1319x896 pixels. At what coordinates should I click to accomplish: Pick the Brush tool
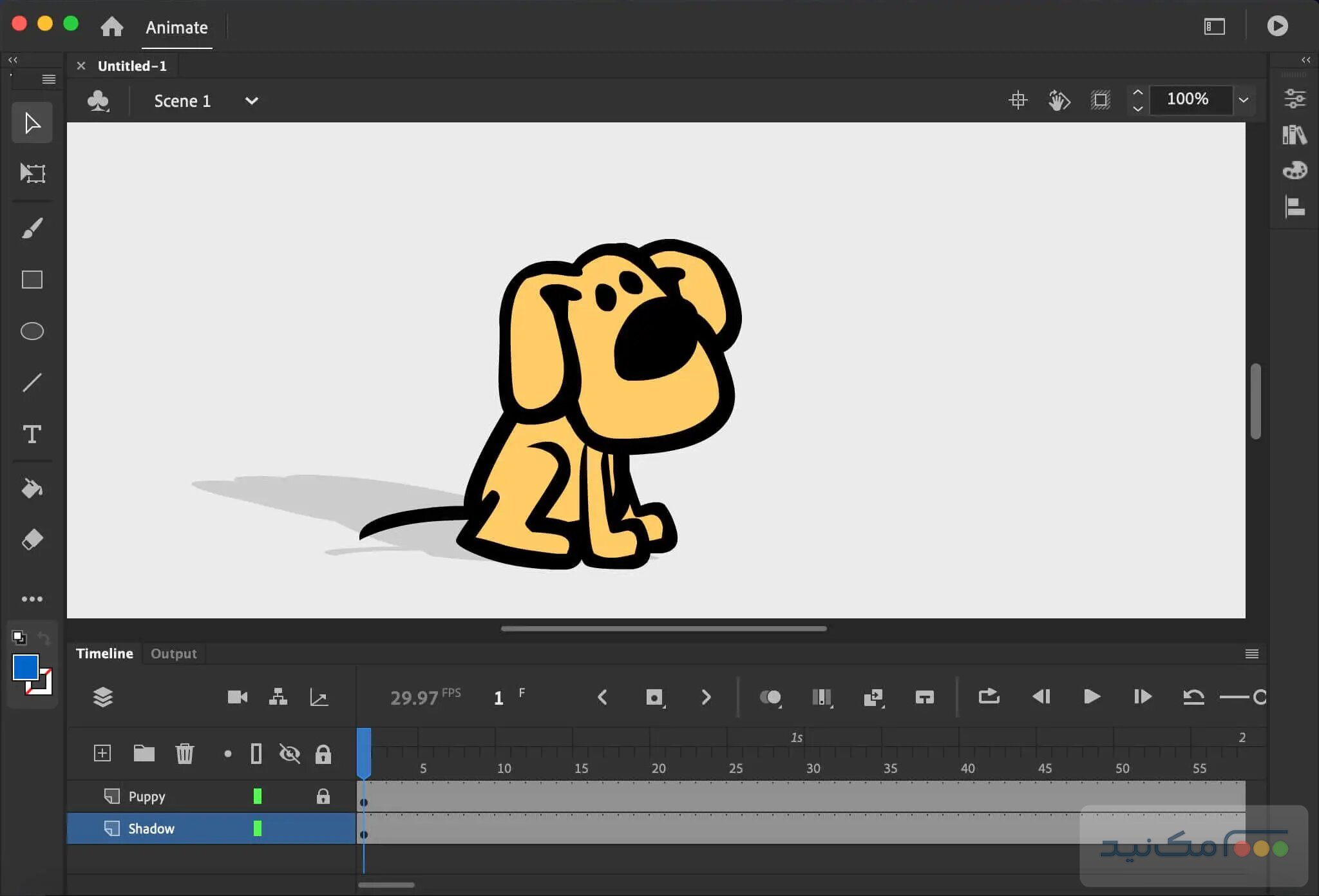[x=32, y=228]
